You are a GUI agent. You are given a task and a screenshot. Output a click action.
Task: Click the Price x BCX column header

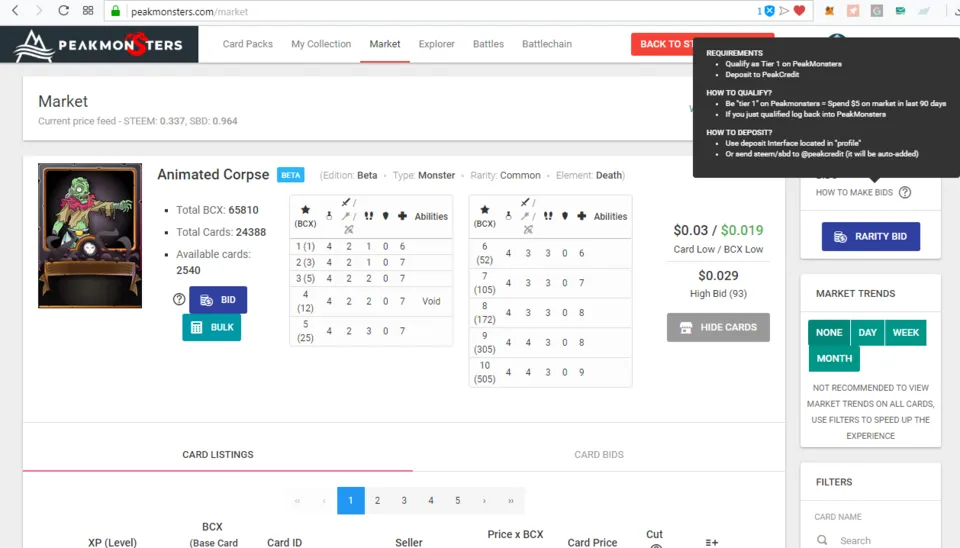coord(515,535)
